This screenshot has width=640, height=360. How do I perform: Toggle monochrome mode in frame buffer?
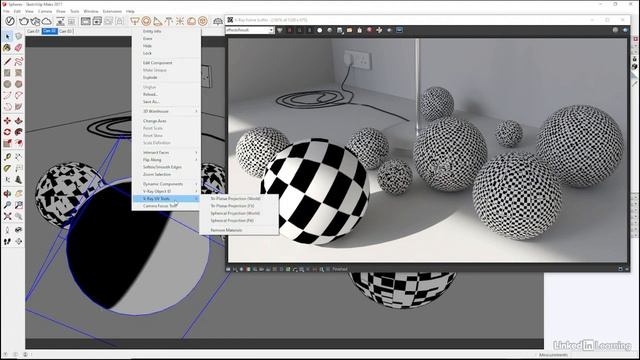click(329, 30)
